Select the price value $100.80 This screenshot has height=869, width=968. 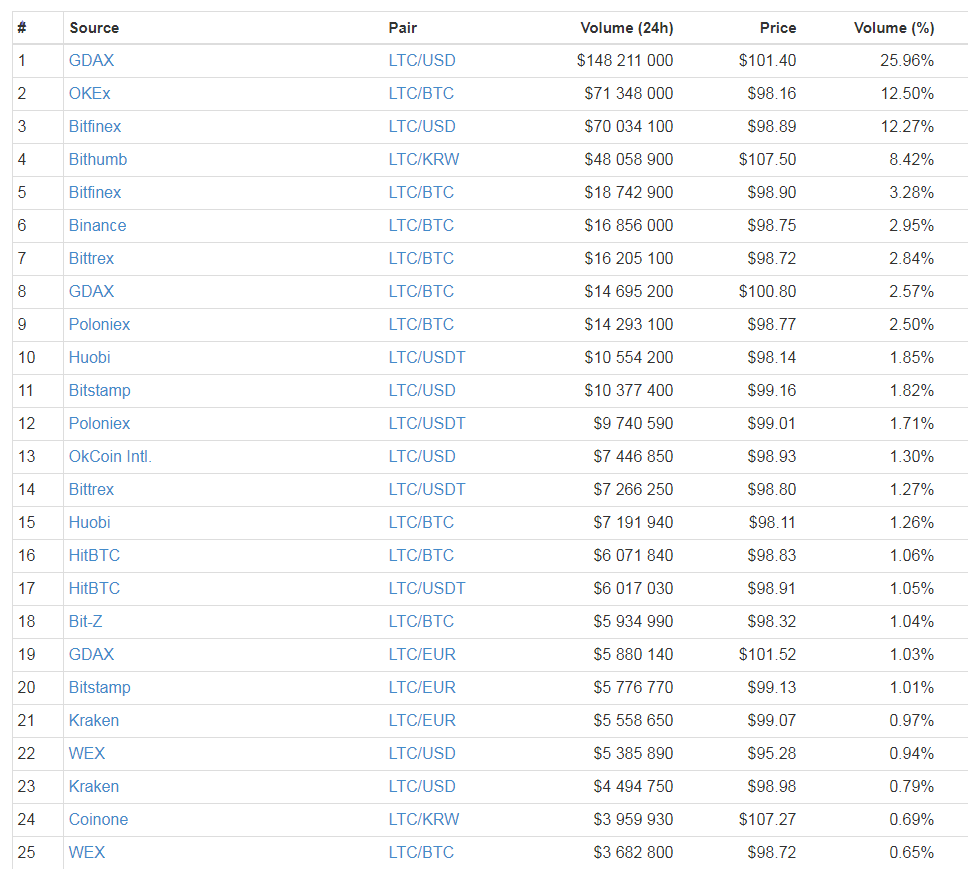tap(767, 291)
